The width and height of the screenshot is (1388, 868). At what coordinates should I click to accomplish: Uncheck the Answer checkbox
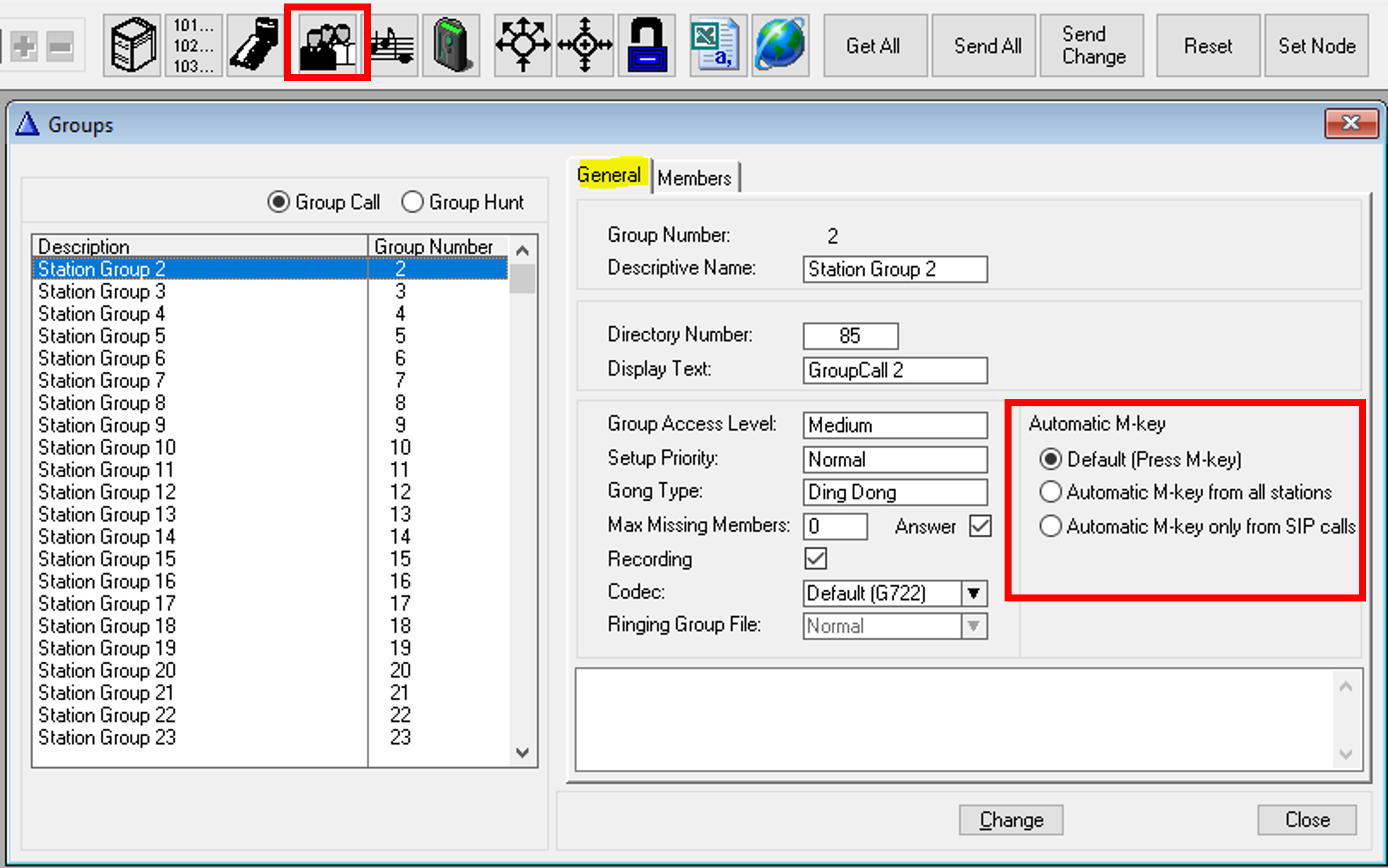[x=980, y=526]
